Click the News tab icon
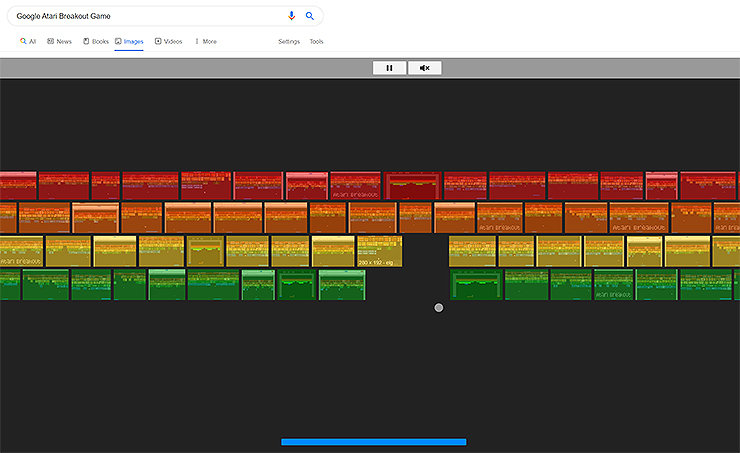740x453 pixels. click(50, 42)
